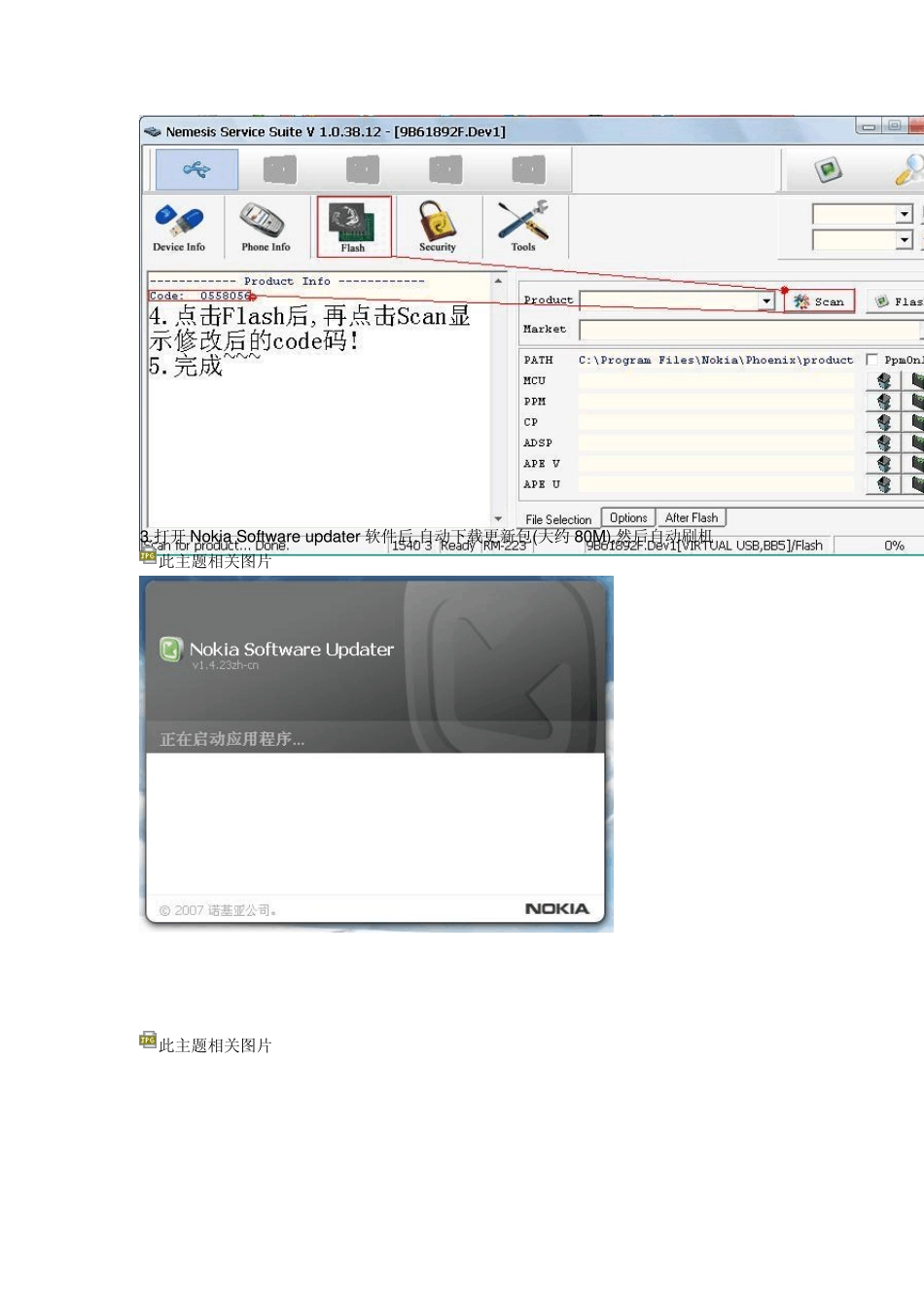Maximize the Nemesis Service Suite window
Image resolution: width=924 pixels, height=1307 pixels.
click(894, 126)
